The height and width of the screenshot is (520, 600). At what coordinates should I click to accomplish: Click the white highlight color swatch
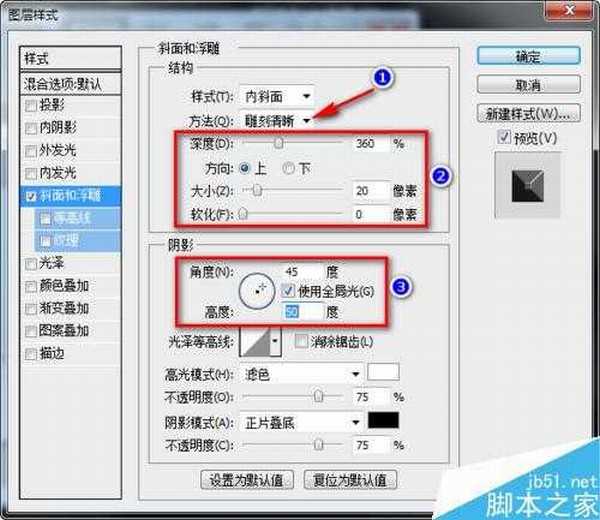point(383,373)
